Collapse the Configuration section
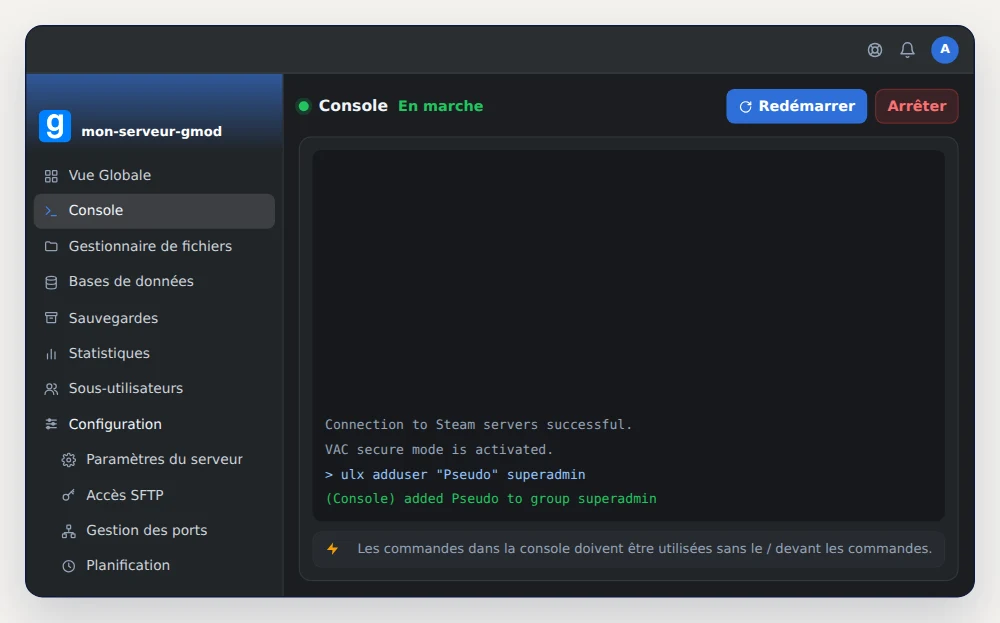The width and height of the screenshot is (1000, 623). click(154, 424)
